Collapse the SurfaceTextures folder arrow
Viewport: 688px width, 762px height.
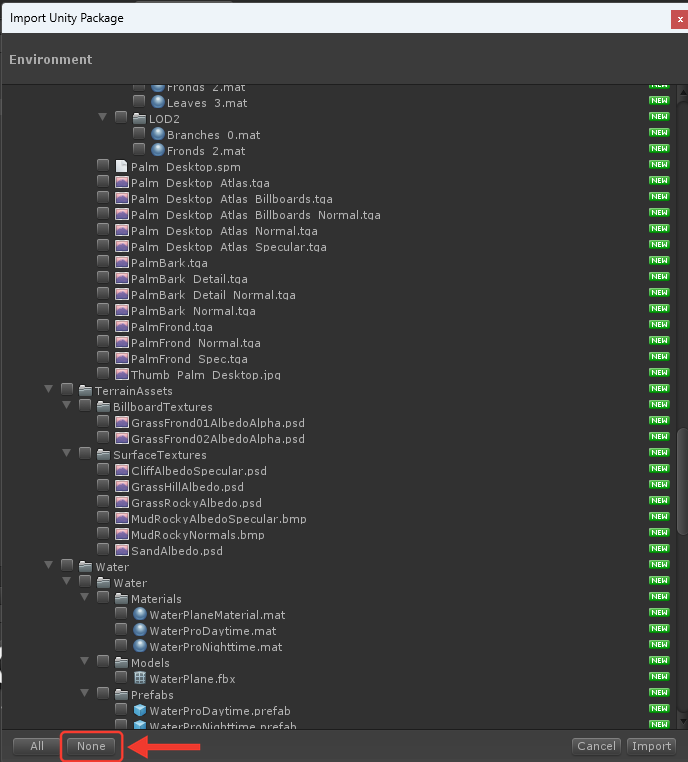pos(66,453)
